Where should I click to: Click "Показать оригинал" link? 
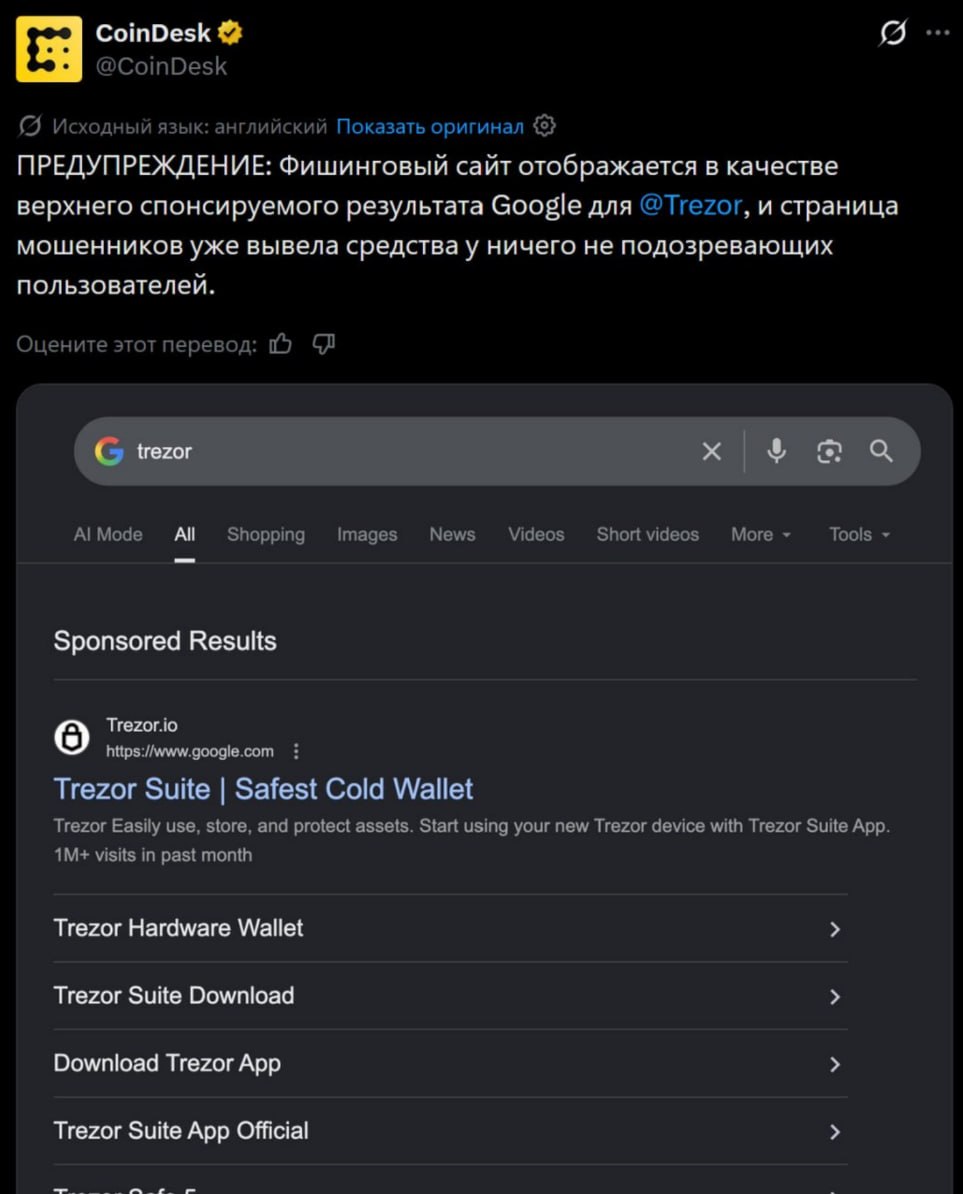click(x=430, y=126)
